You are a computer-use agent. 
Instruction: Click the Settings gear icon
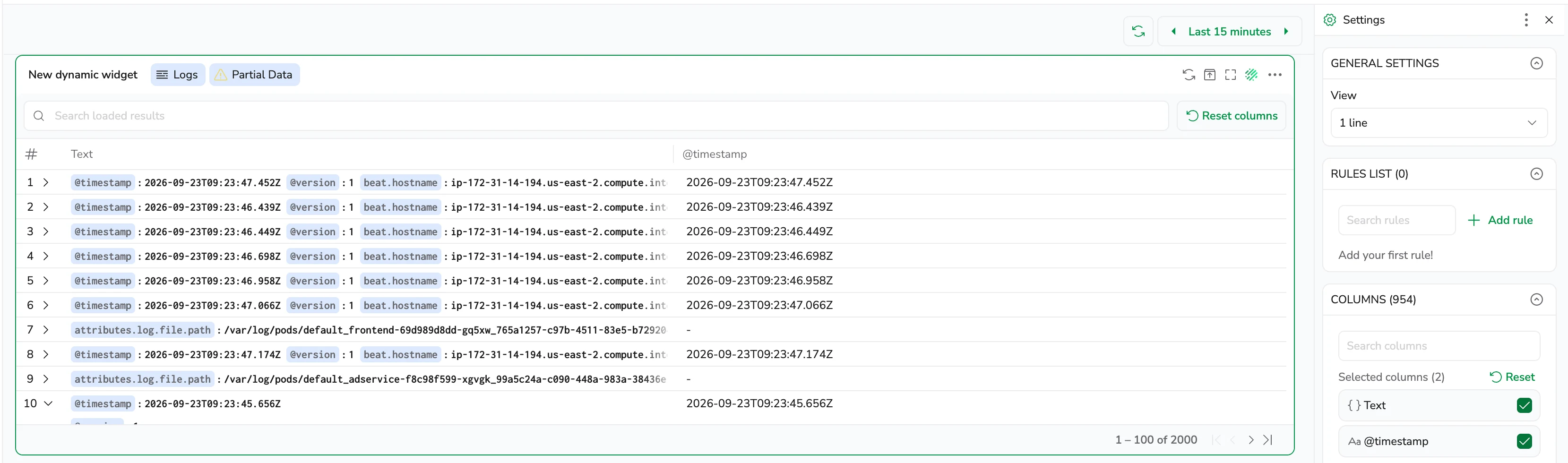[1329, 20]
